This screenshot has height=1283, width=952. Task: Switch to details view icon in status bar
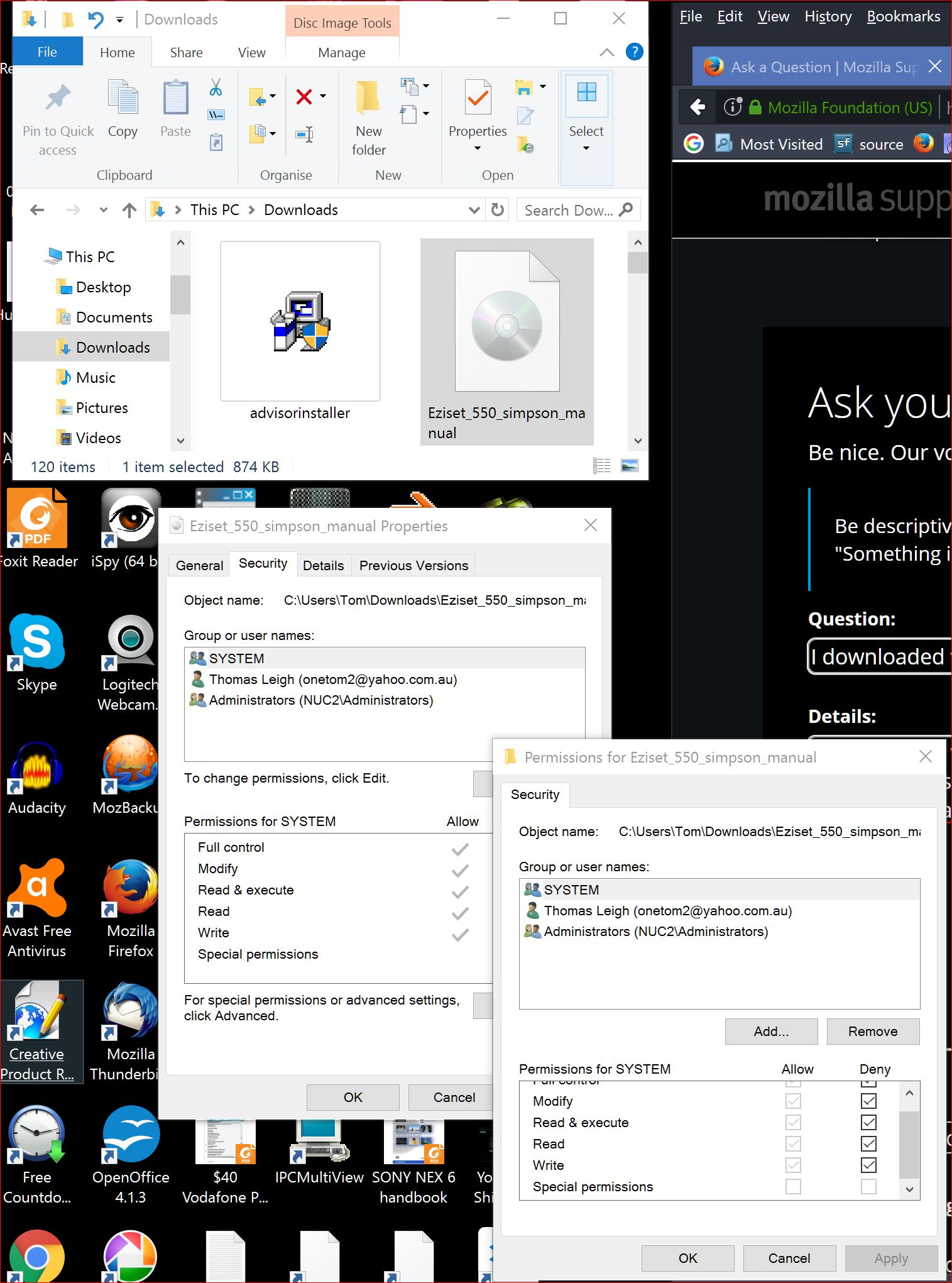[x=602, y=466]
